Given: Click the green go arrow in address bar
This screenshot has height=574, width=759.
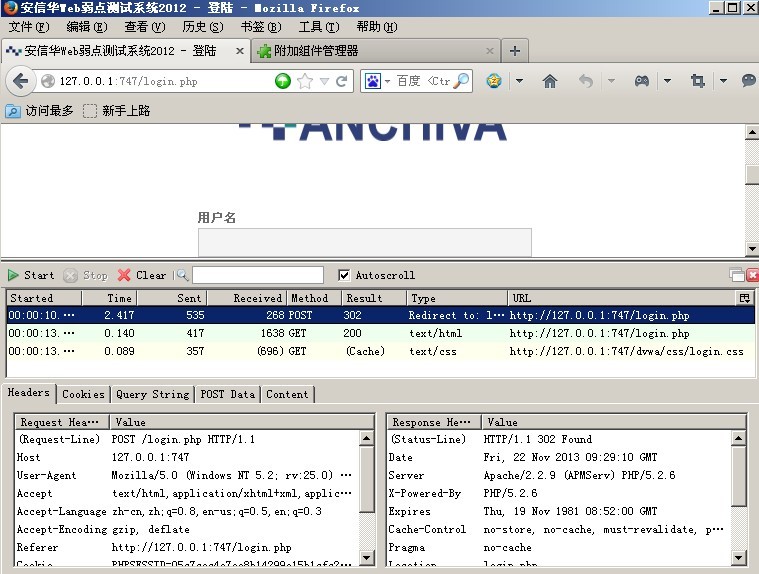Looking at the screenshot, I should click(283, 81).
